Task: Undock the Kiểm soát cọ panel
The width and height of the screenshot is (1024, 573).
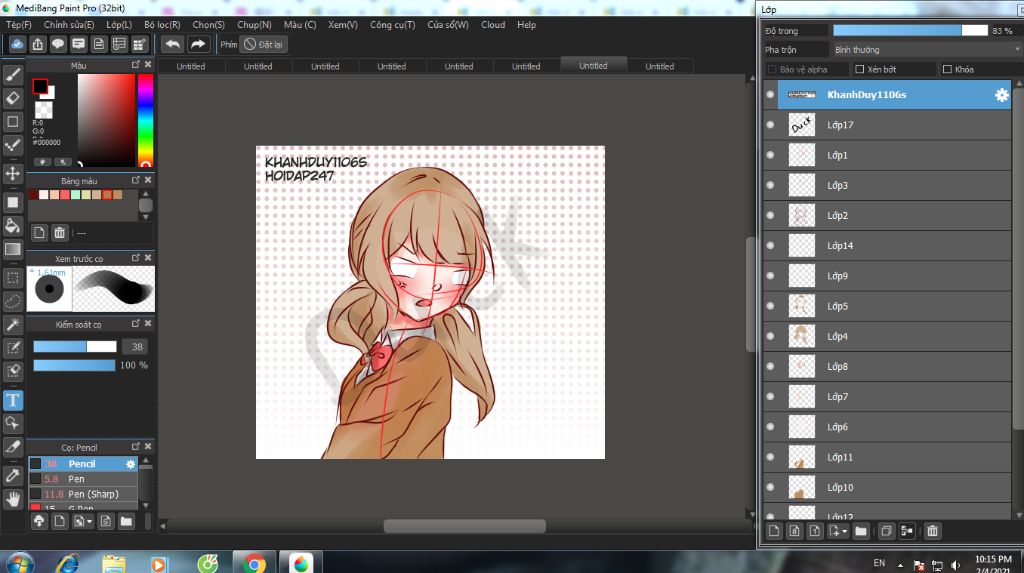Action: pyautogui.click(x=135, y=323)
